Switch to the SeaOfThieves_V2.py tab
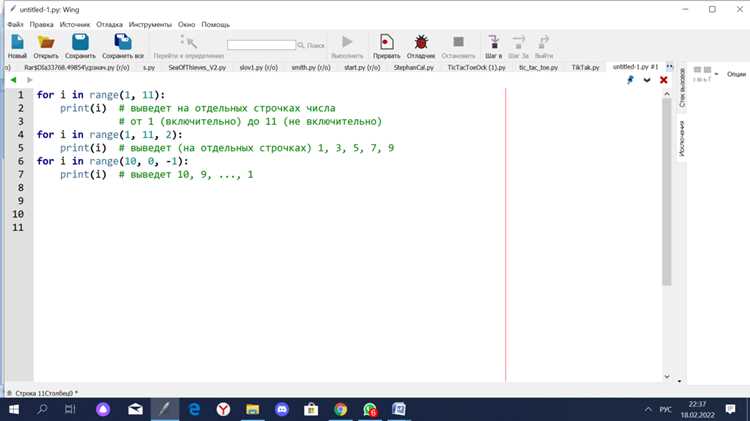Viewport: 750px width, 421px height. [x=197, y=67]
